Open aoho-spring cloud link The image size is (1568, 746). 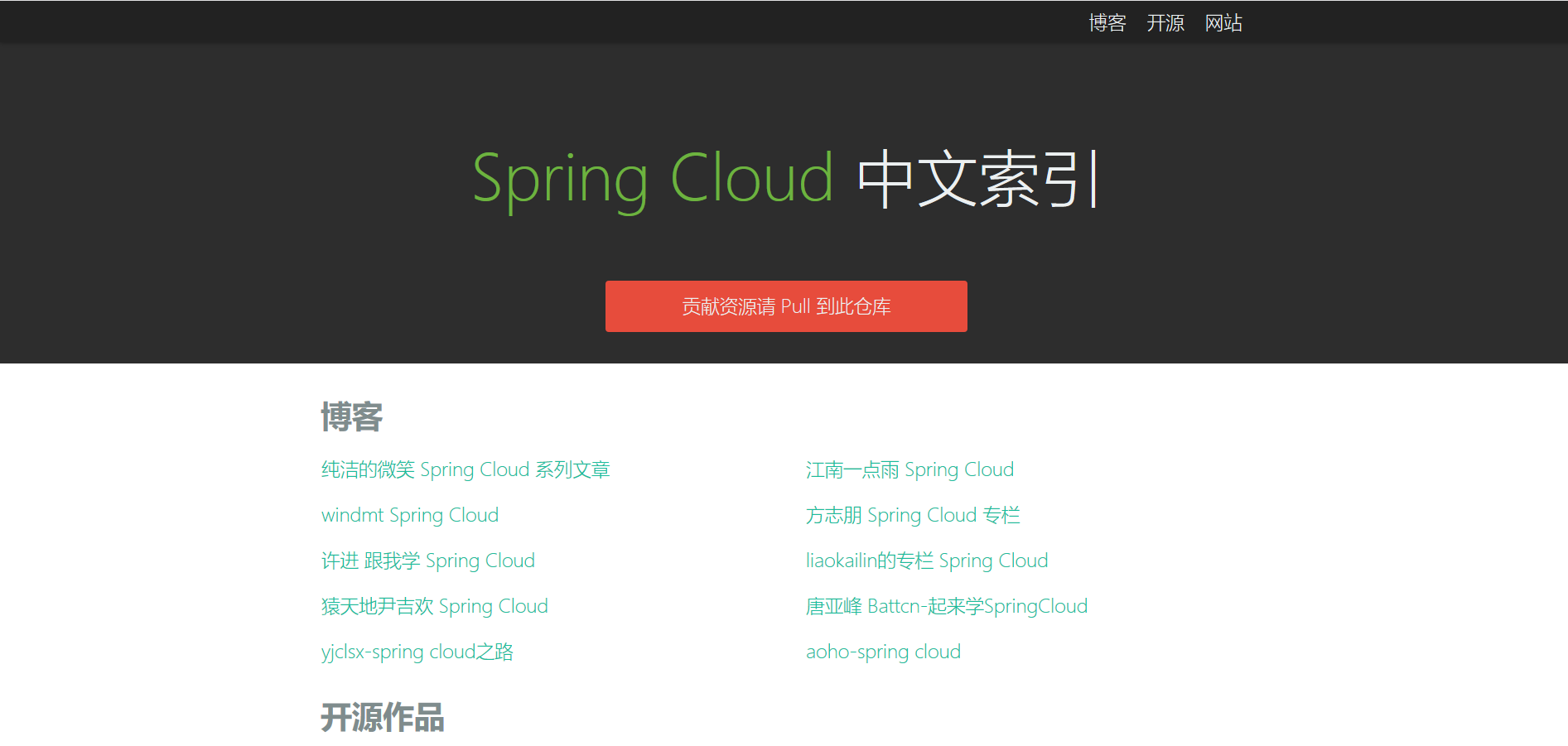click(x=883, y=652)
